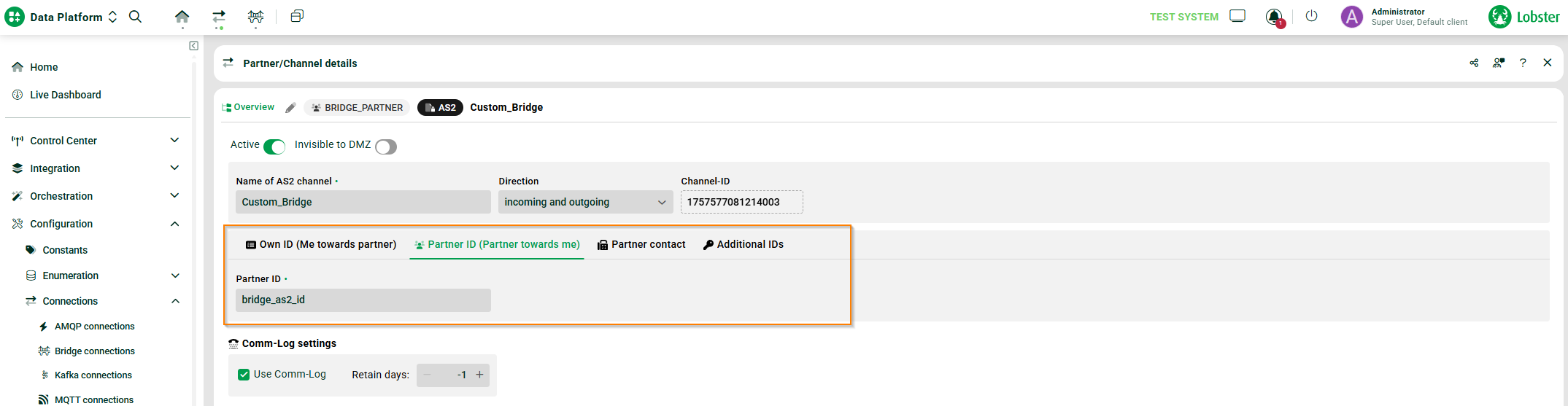Toggle the Active switch off
The width and height of the screenshot is (1568, 406).
click(274, 147)
